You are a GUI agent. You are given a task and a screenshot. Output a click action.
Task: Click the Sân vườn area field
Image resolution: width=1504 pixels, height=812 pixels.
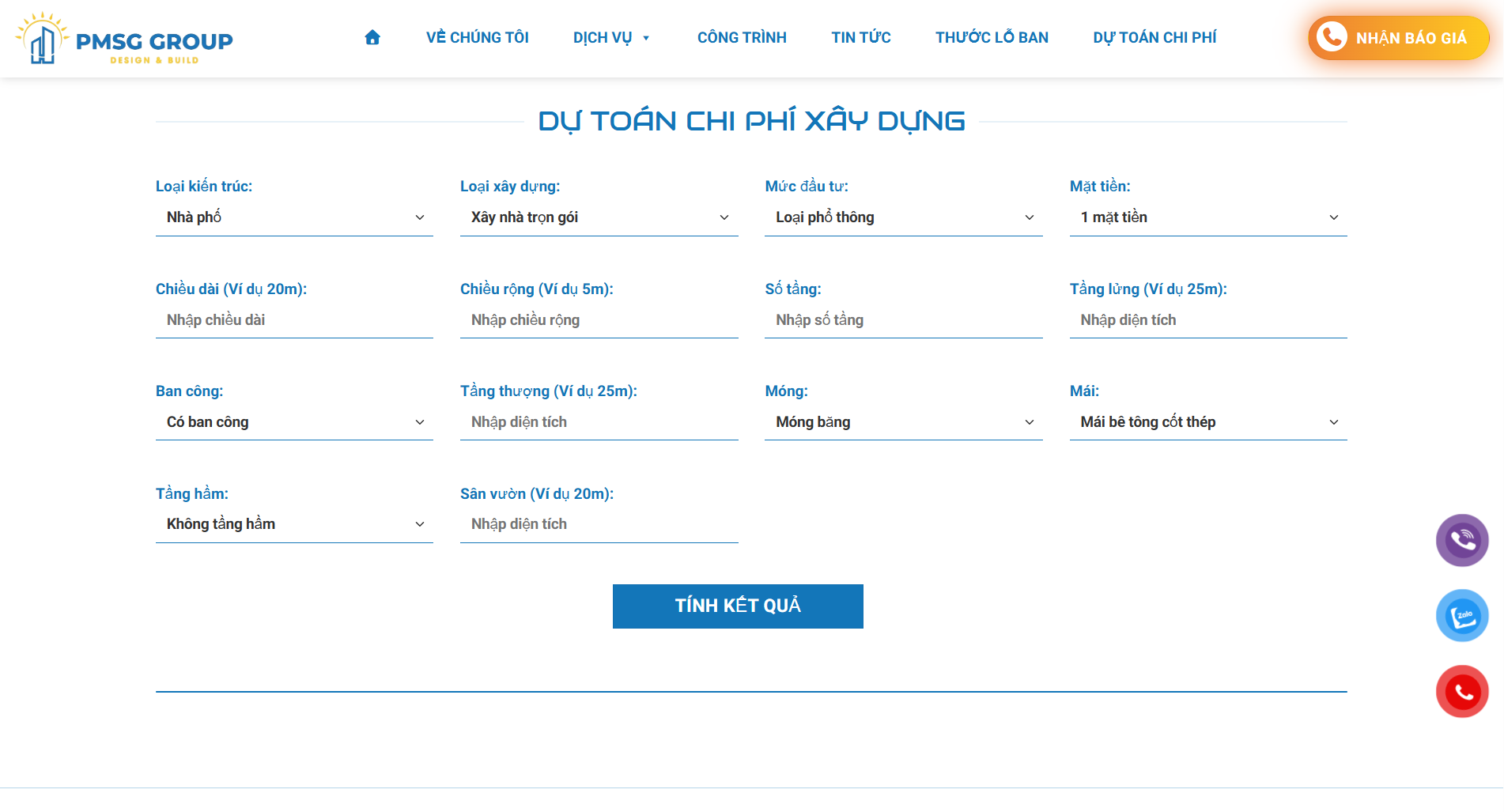click(599, 524)
